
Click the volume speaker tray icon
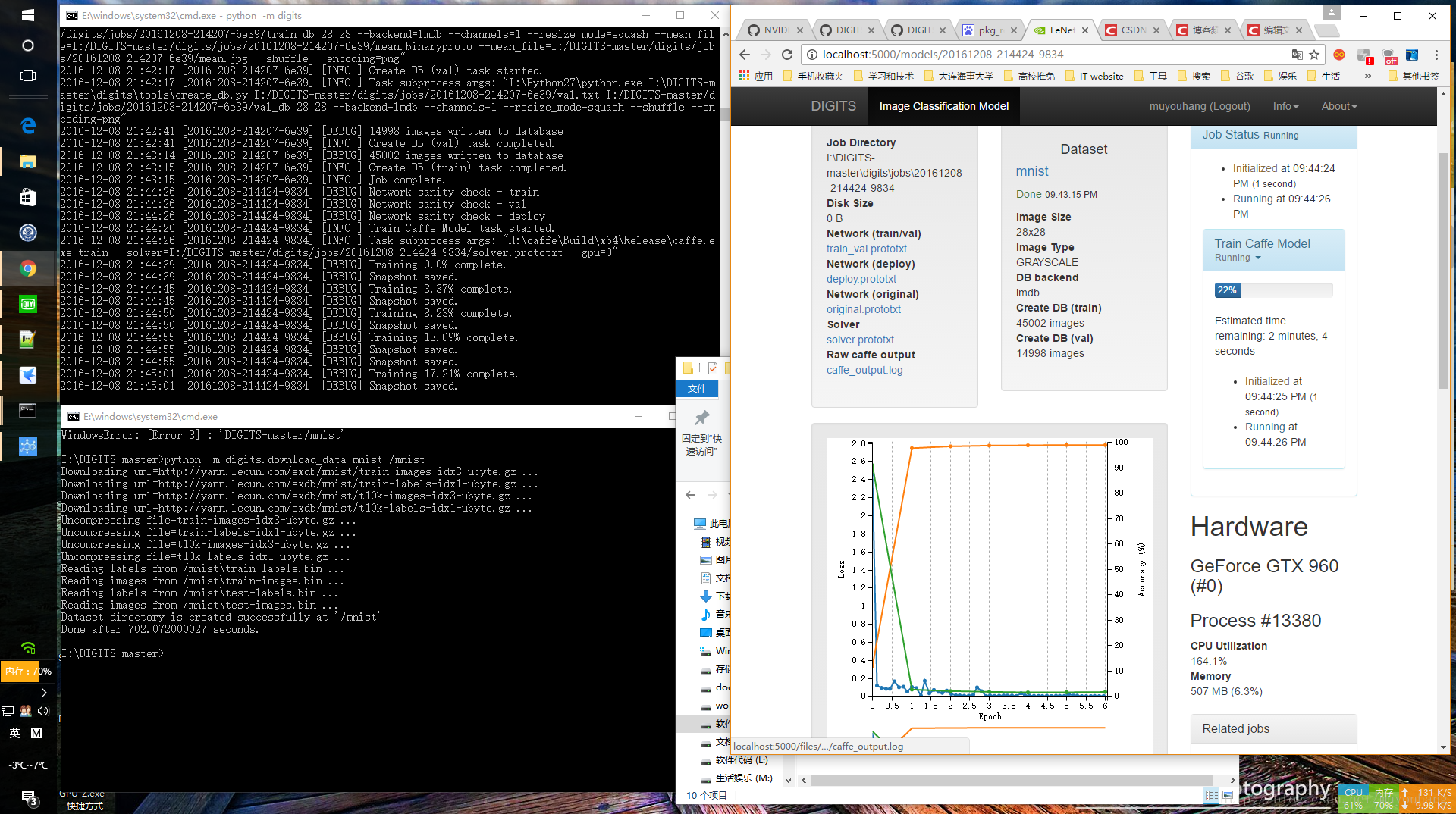pos(43,711)
